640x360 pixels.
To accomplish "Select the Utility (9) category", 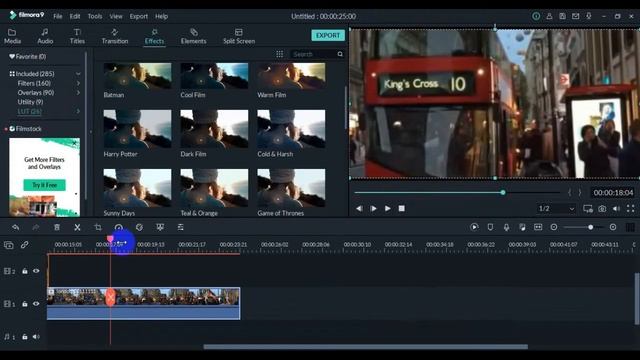I will coord(30,102).
